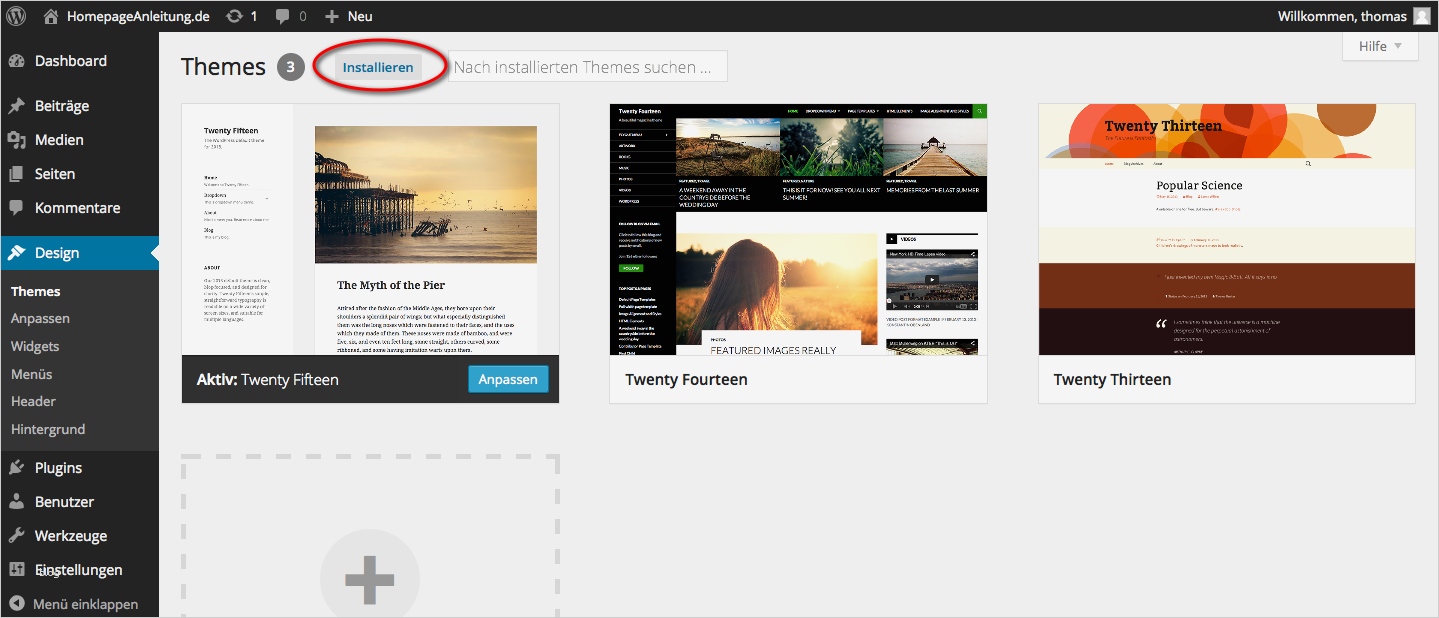
Task: Expand the Hilfe help dropdown
Action: pyautogui.click(x=1380, y=46)
